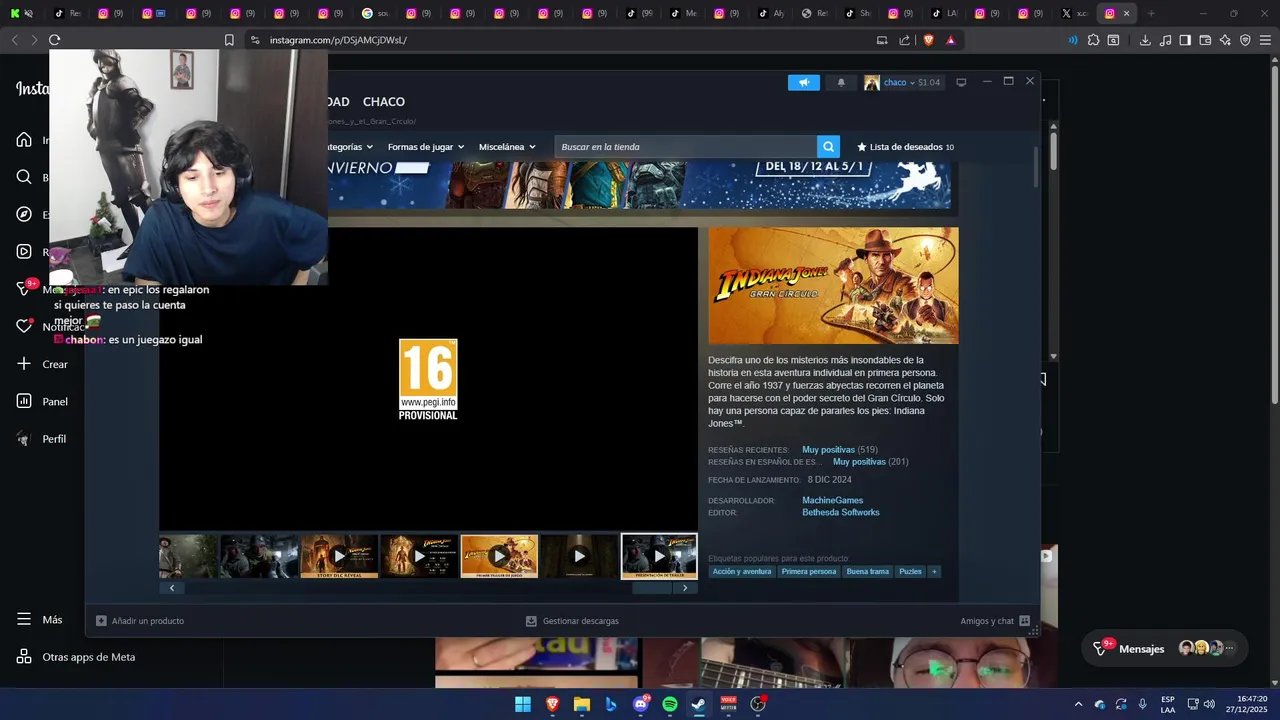Viewport: 1280px width, 720px height.
Task: Click Añadir un producto button
Action: click(x=140, y=621)
